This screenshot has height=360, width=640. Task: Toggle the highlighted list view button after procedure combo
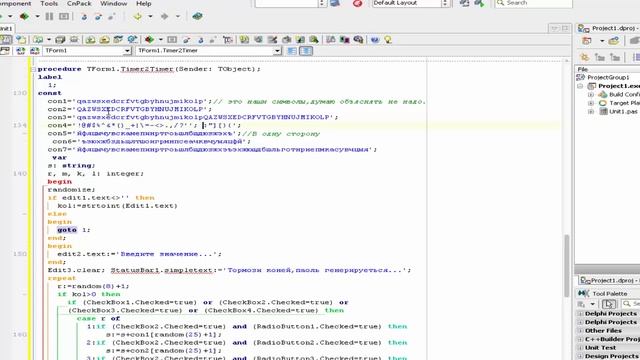[306, 51]
